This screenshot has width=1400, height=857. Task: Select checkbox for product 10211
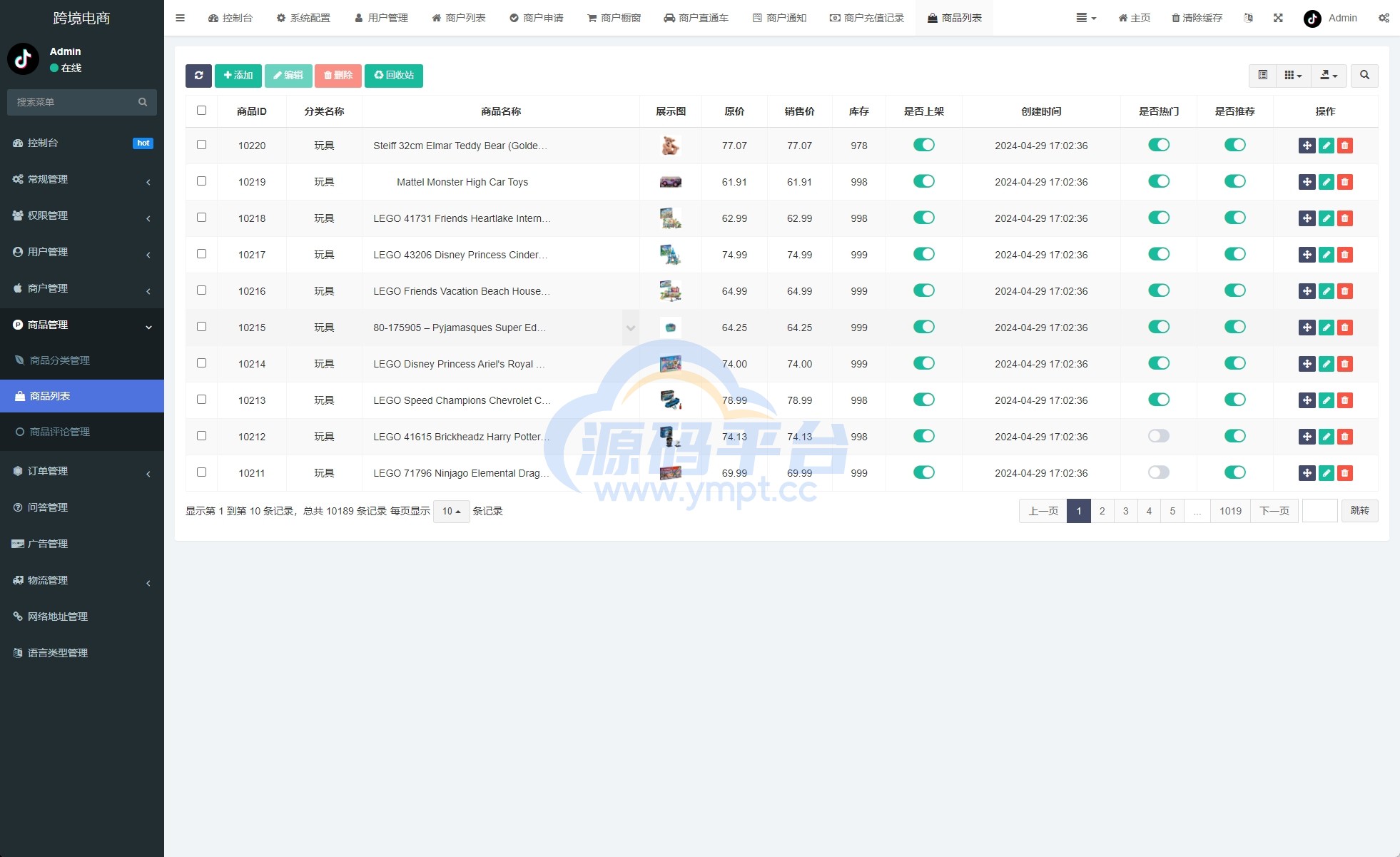tap(201, 472)
